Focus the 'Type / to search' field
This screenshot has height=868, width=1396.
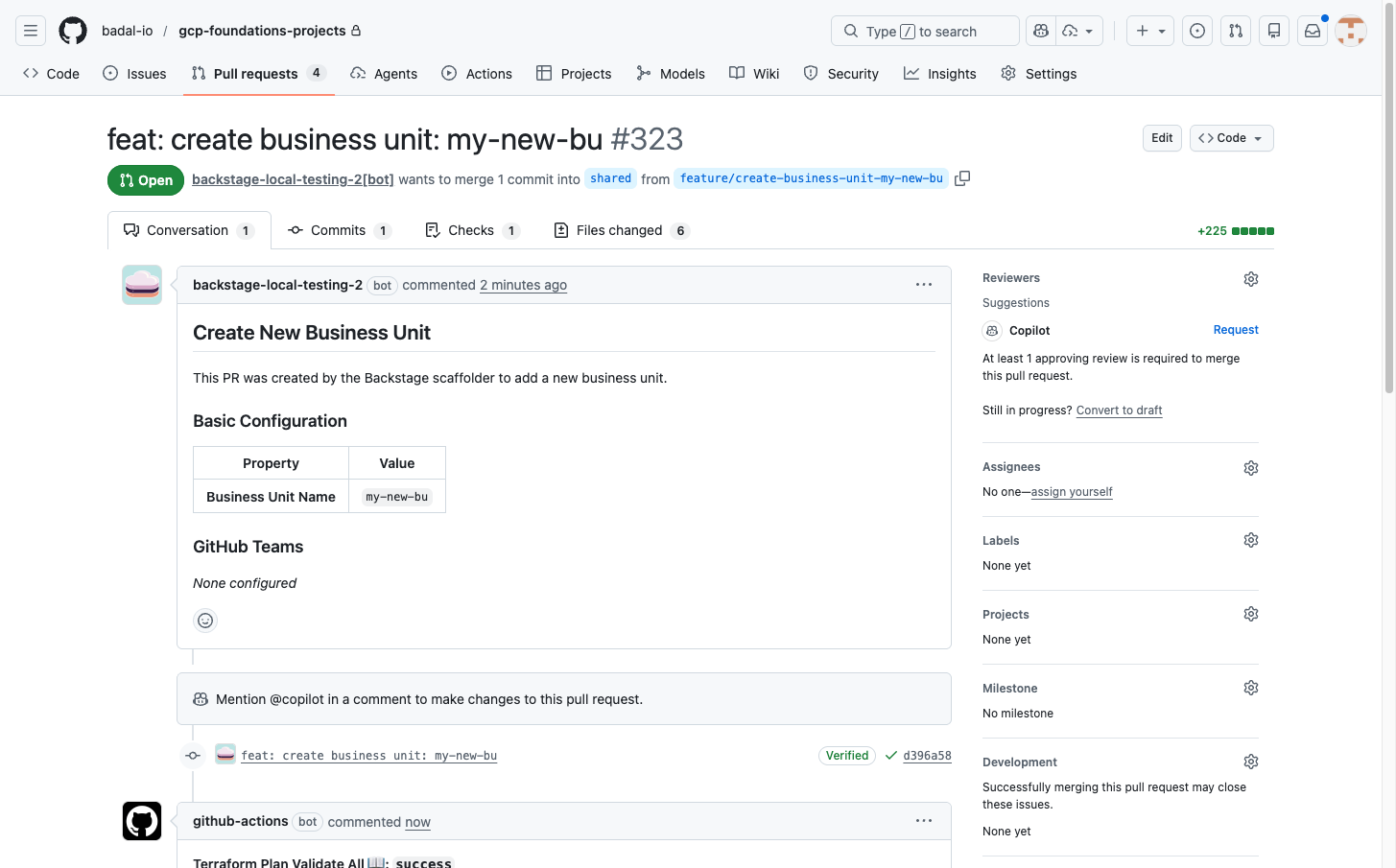pos(925,31)
